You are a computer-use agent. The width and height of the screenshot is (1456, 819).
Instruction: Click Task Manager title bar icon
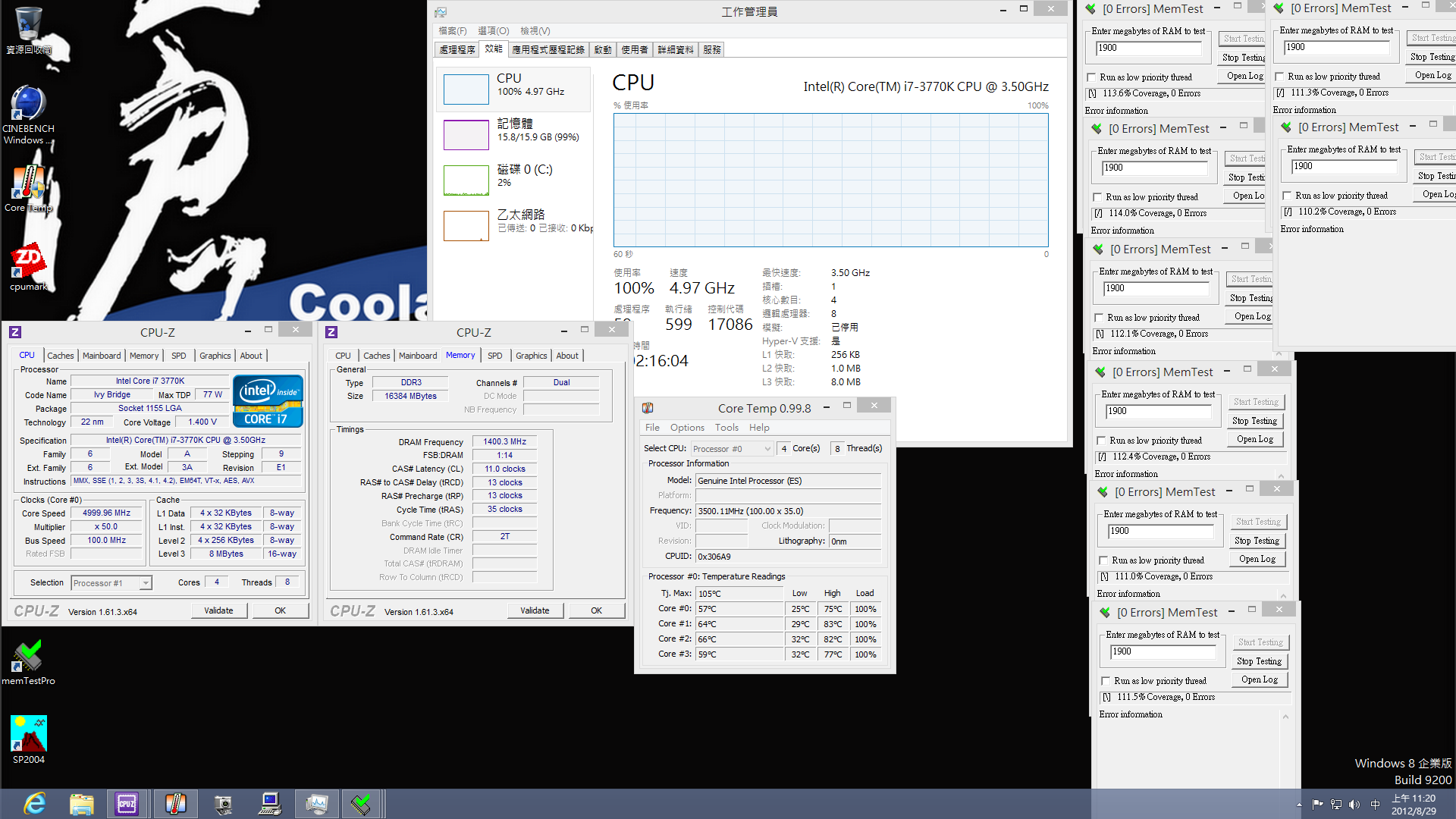441,12
